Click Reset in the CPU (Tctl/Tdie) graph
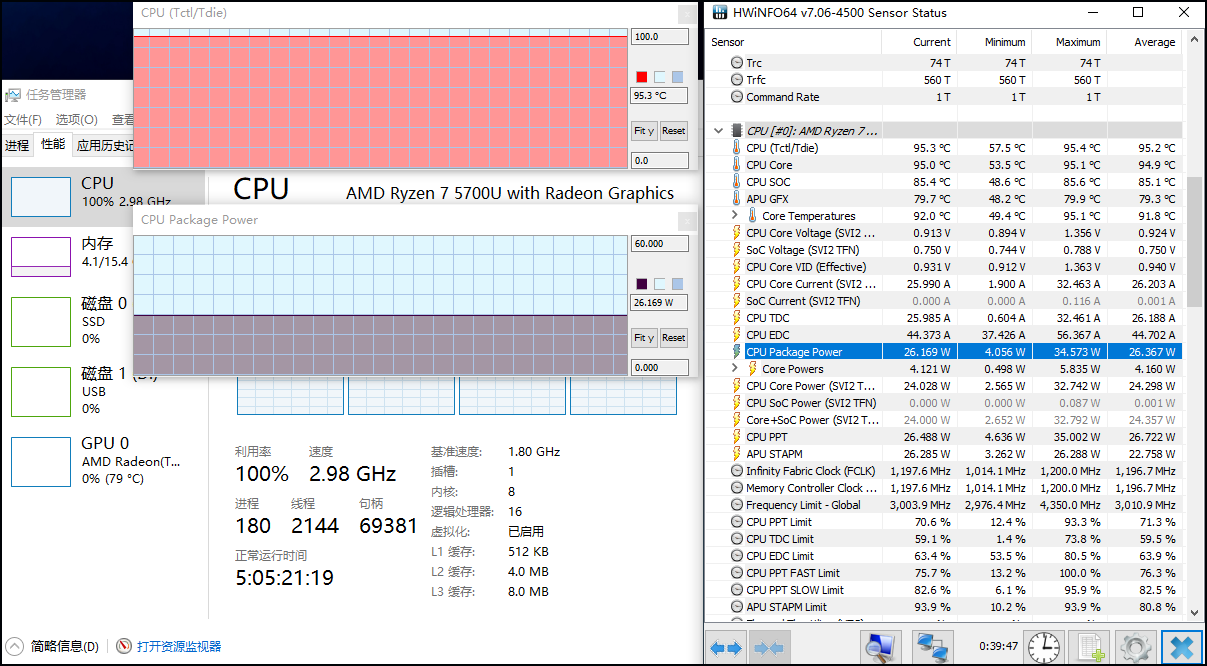The width and height of the screenshot is (1207, 666). pyautogui.click(x=673, y=131)
